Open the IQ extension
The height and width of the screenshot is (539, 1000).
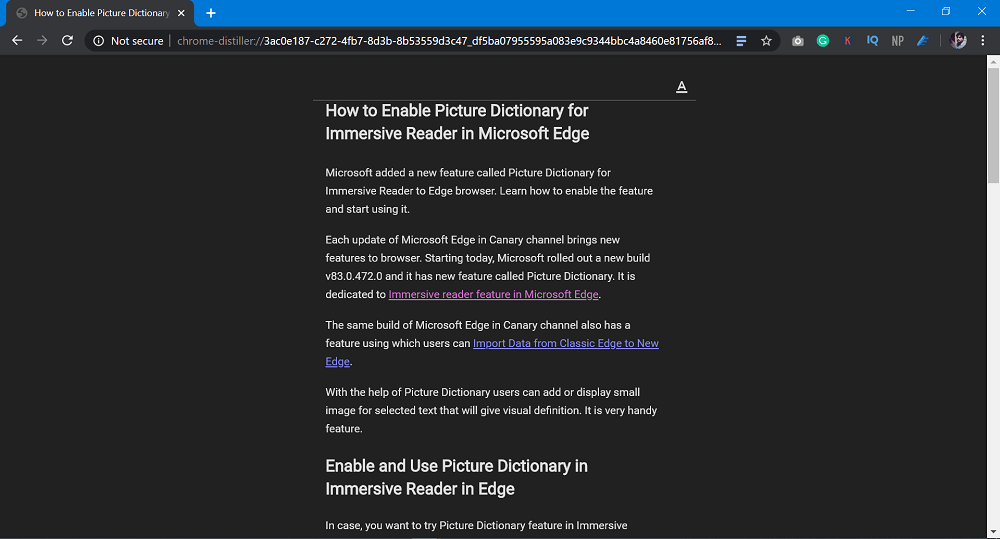tap(872, 41)
